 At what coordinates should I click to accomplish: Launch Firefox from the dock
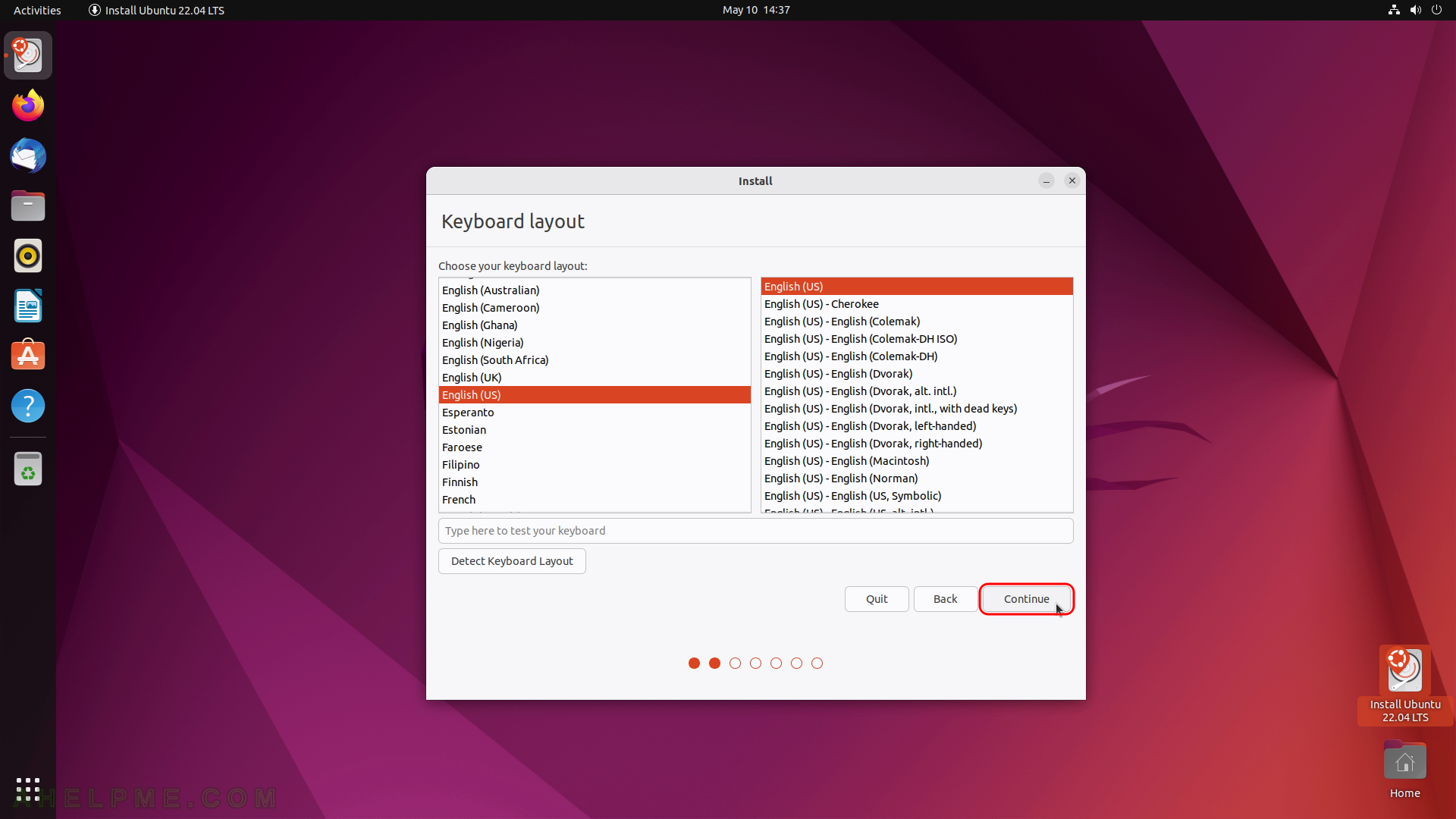click(x=28, y=105)
